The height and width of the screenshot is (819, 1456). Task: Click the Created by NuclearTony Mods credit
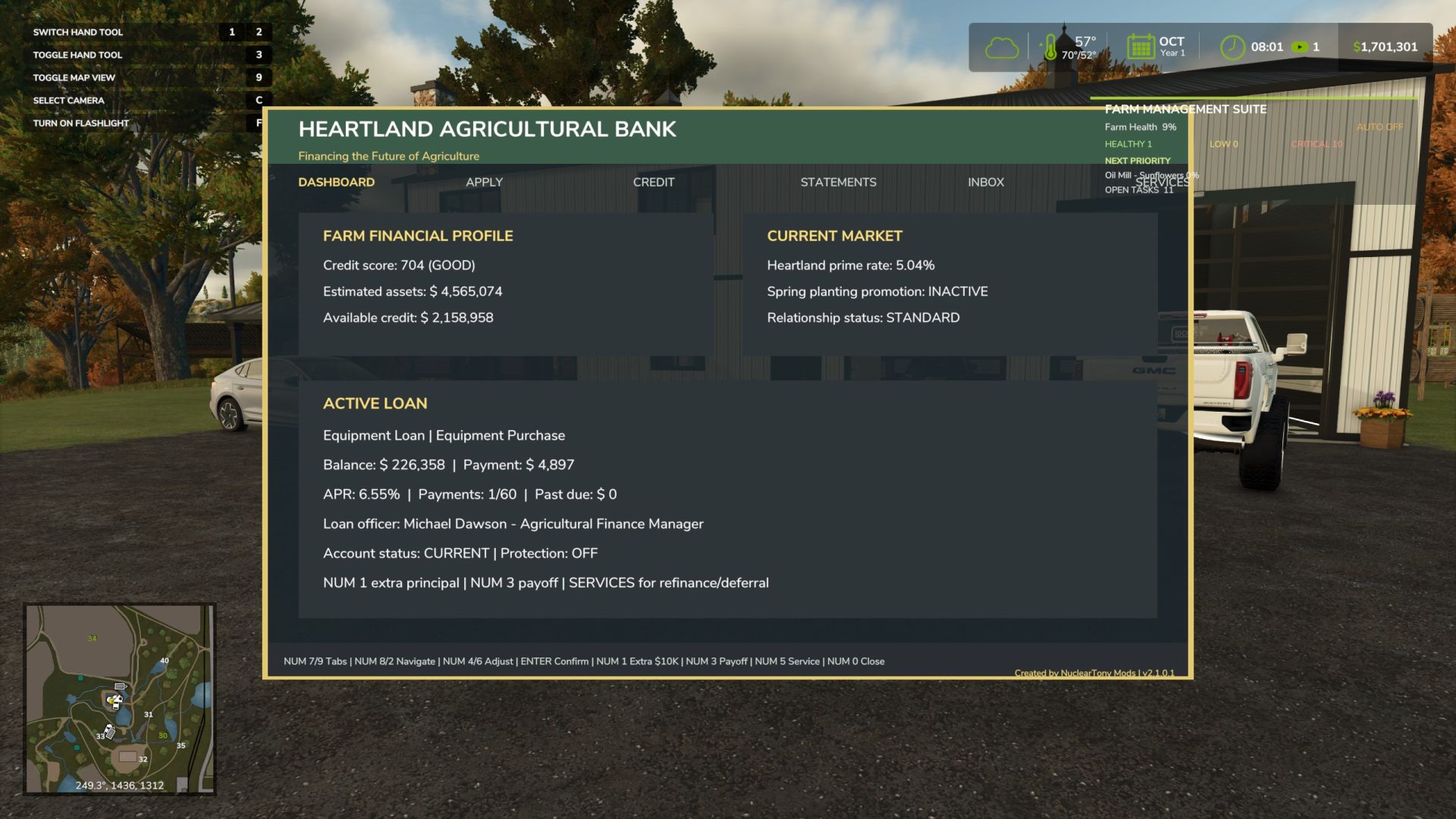pos(1094,673)
